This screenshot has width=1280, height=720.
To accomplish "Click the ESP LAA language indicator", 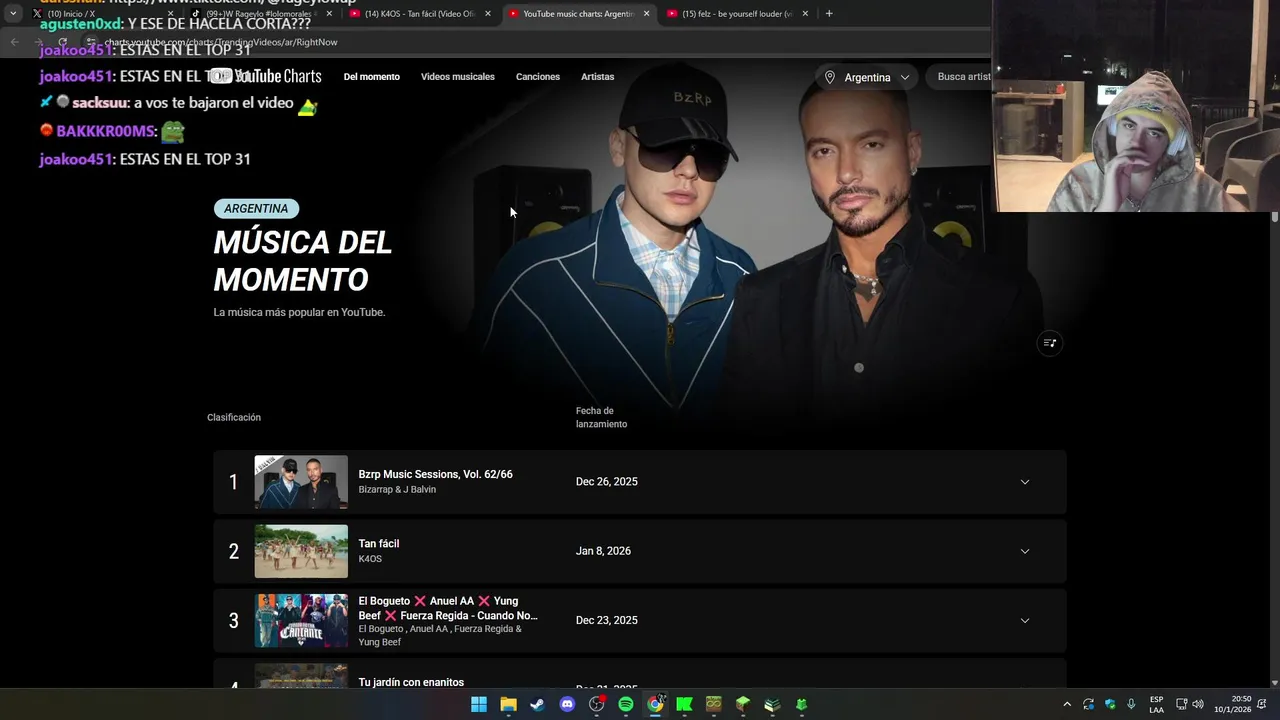I will pos(1156,704).
